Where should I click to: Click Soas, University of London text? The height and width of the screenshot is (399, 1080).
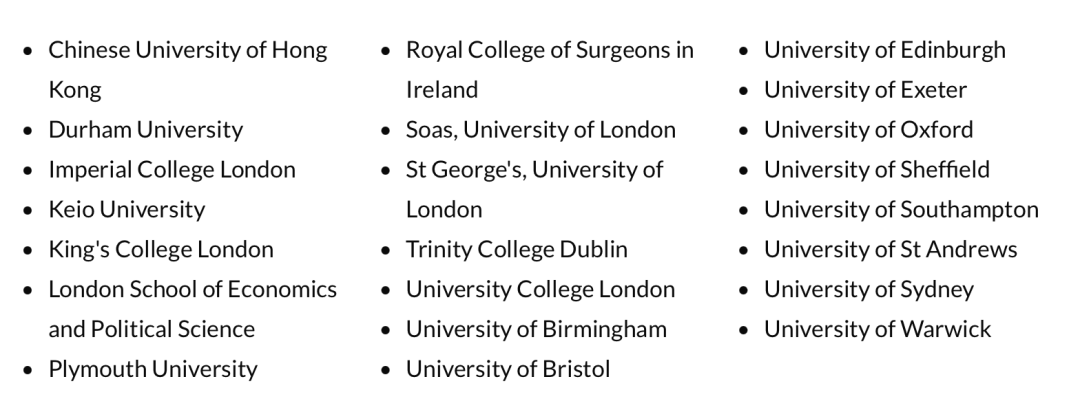click(541, 130)
